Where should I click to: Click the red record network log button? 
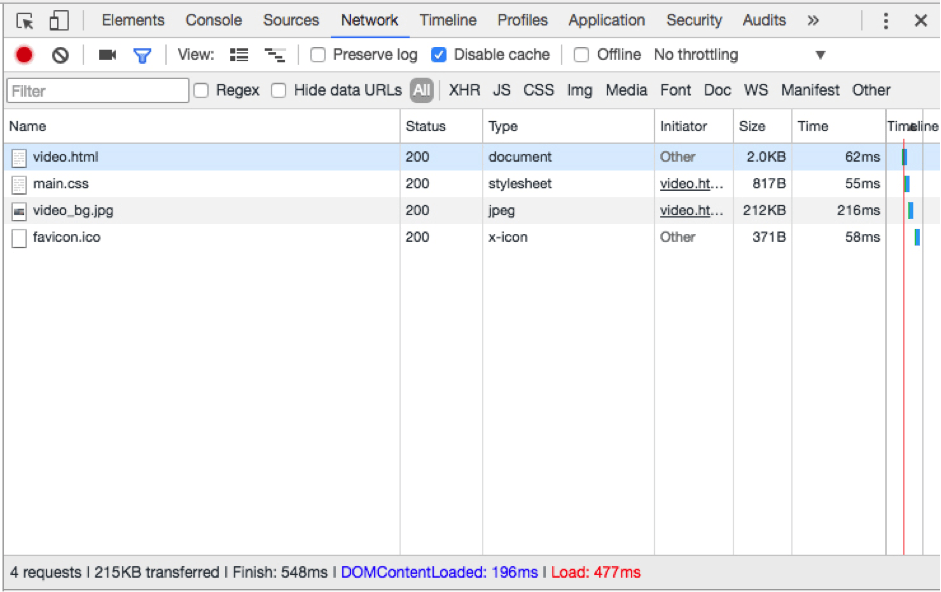tap(24, 55)
